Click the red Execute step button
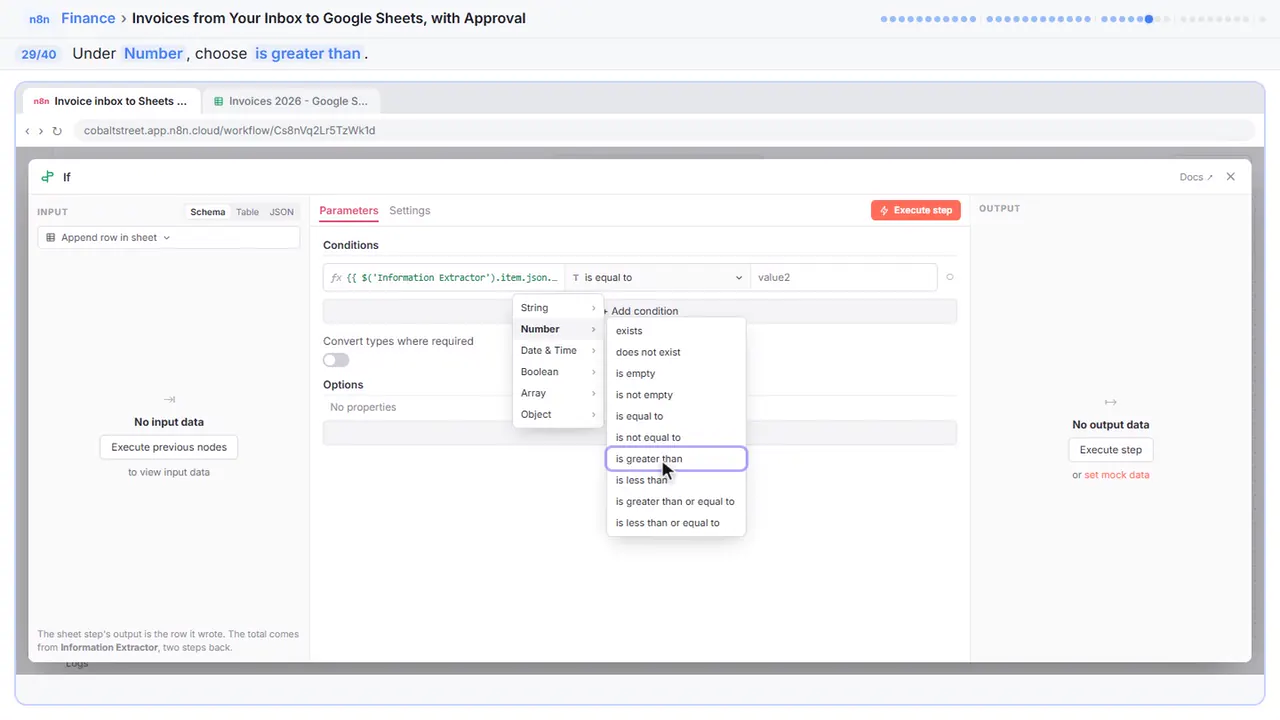Screen dimensions: 1280x720 coord(916,211)
